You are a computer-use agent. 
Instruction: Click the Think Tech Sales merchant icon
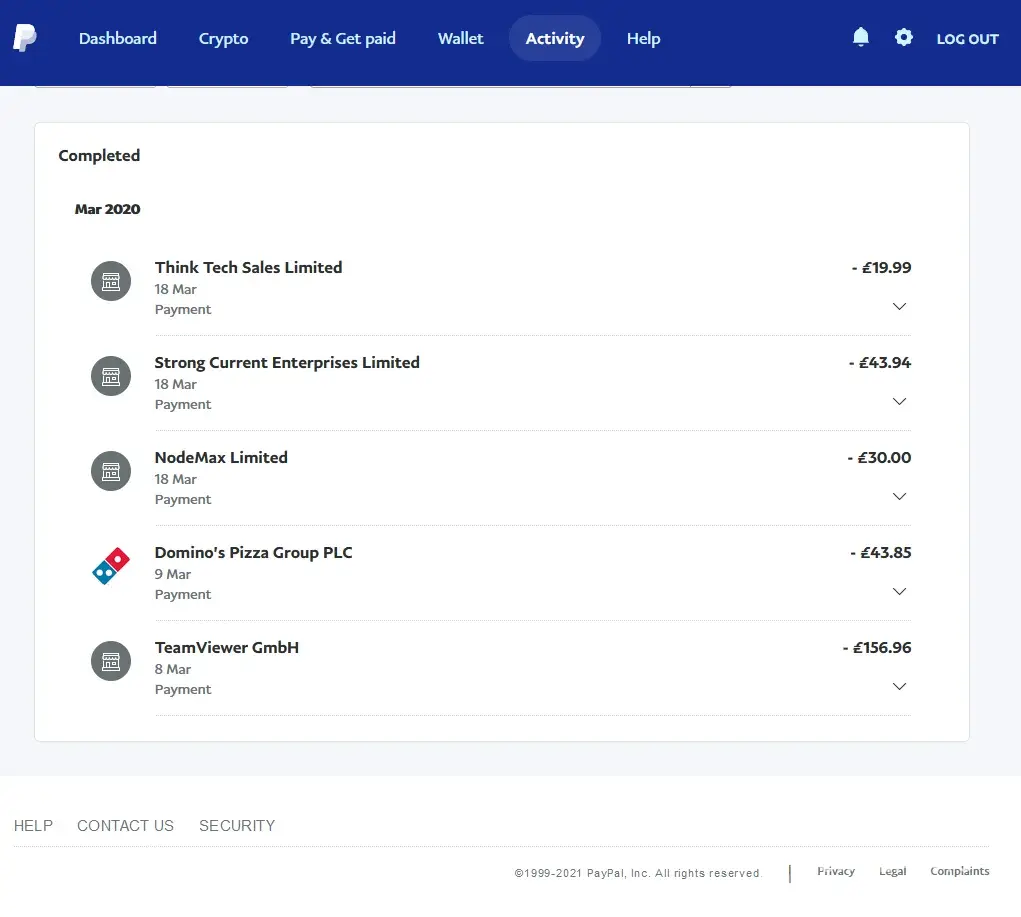pos(111,281)
